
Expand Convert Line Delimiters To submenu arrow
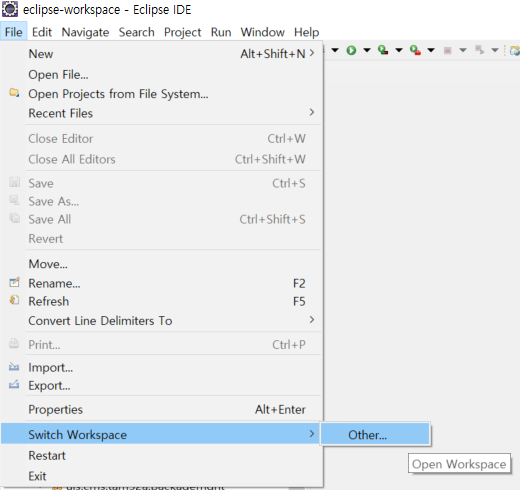click(x=312, y=320)
